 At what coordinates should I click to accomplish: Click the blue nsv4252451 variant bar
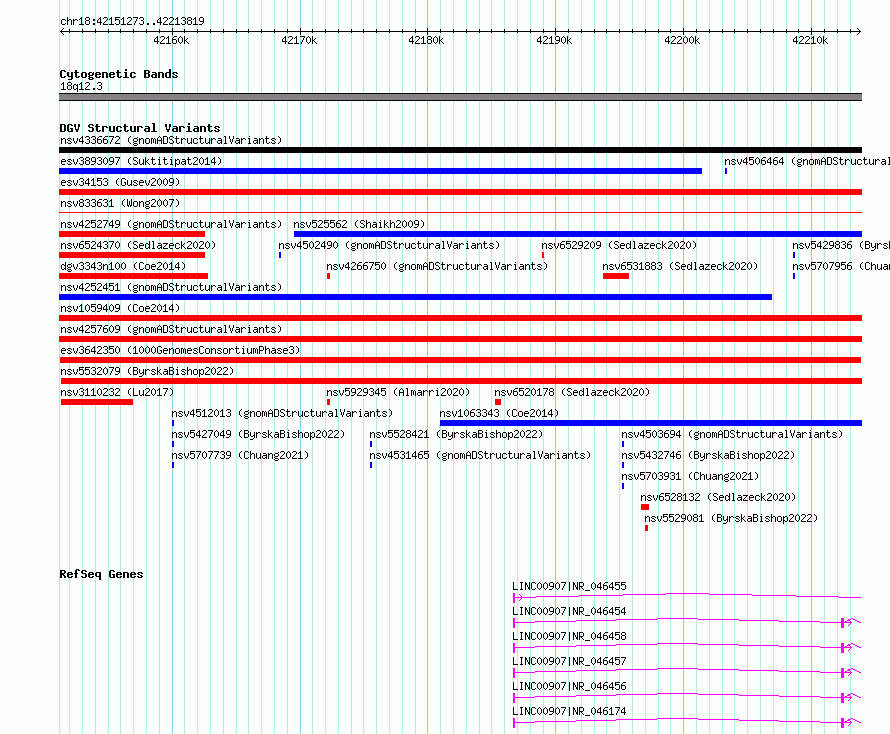point(415,297)
